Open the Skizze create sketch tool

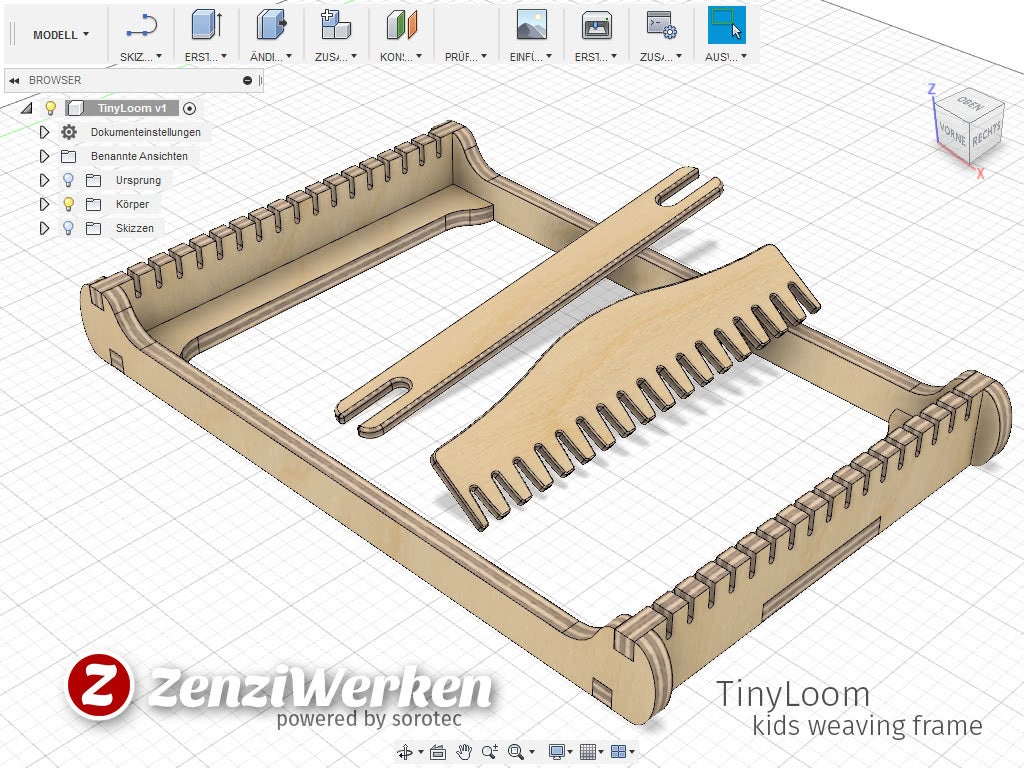(x=140, y=26)
